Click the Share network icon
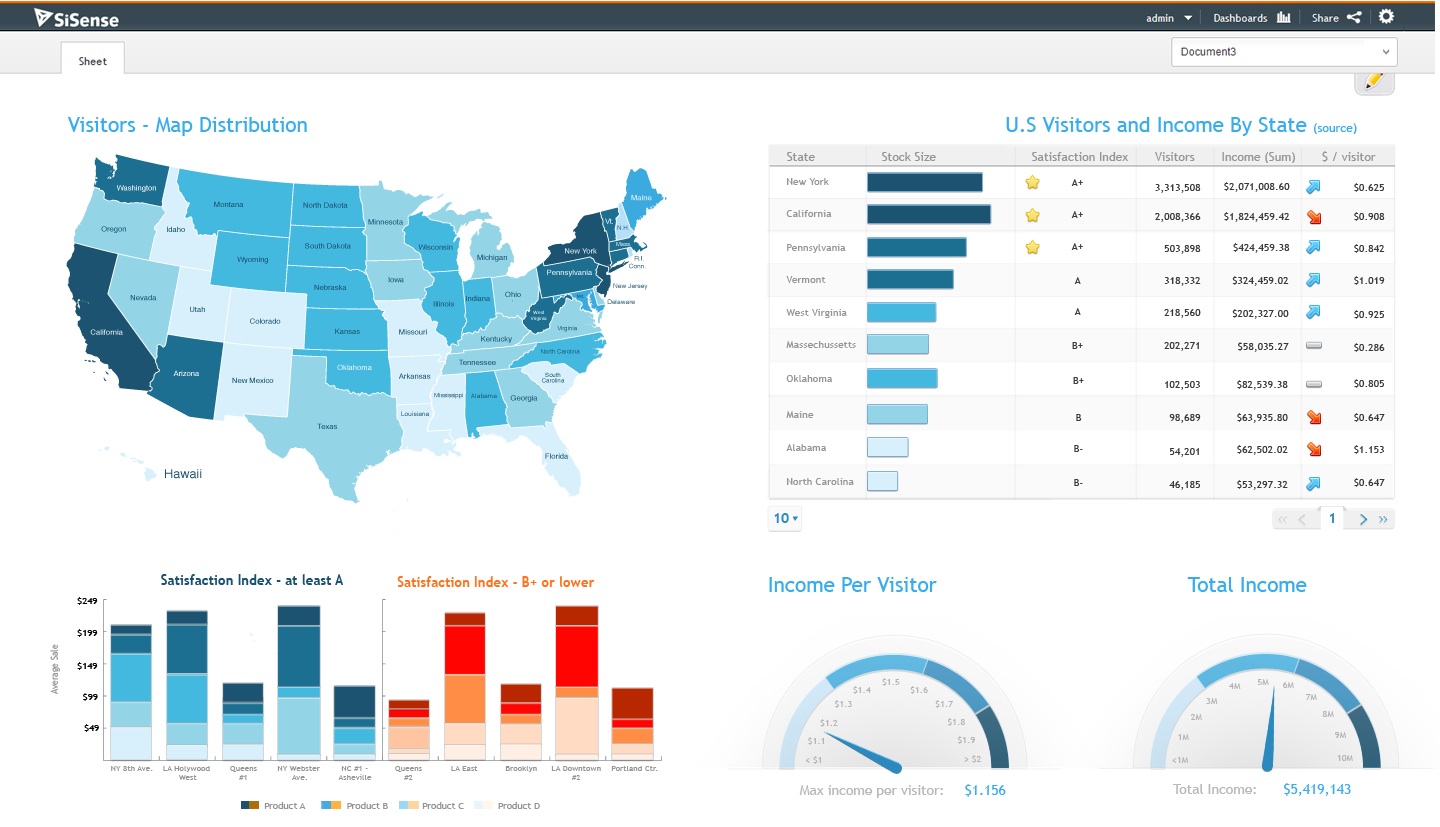The height and width of the screenshot is (827, 1440). coord(1353,17)
